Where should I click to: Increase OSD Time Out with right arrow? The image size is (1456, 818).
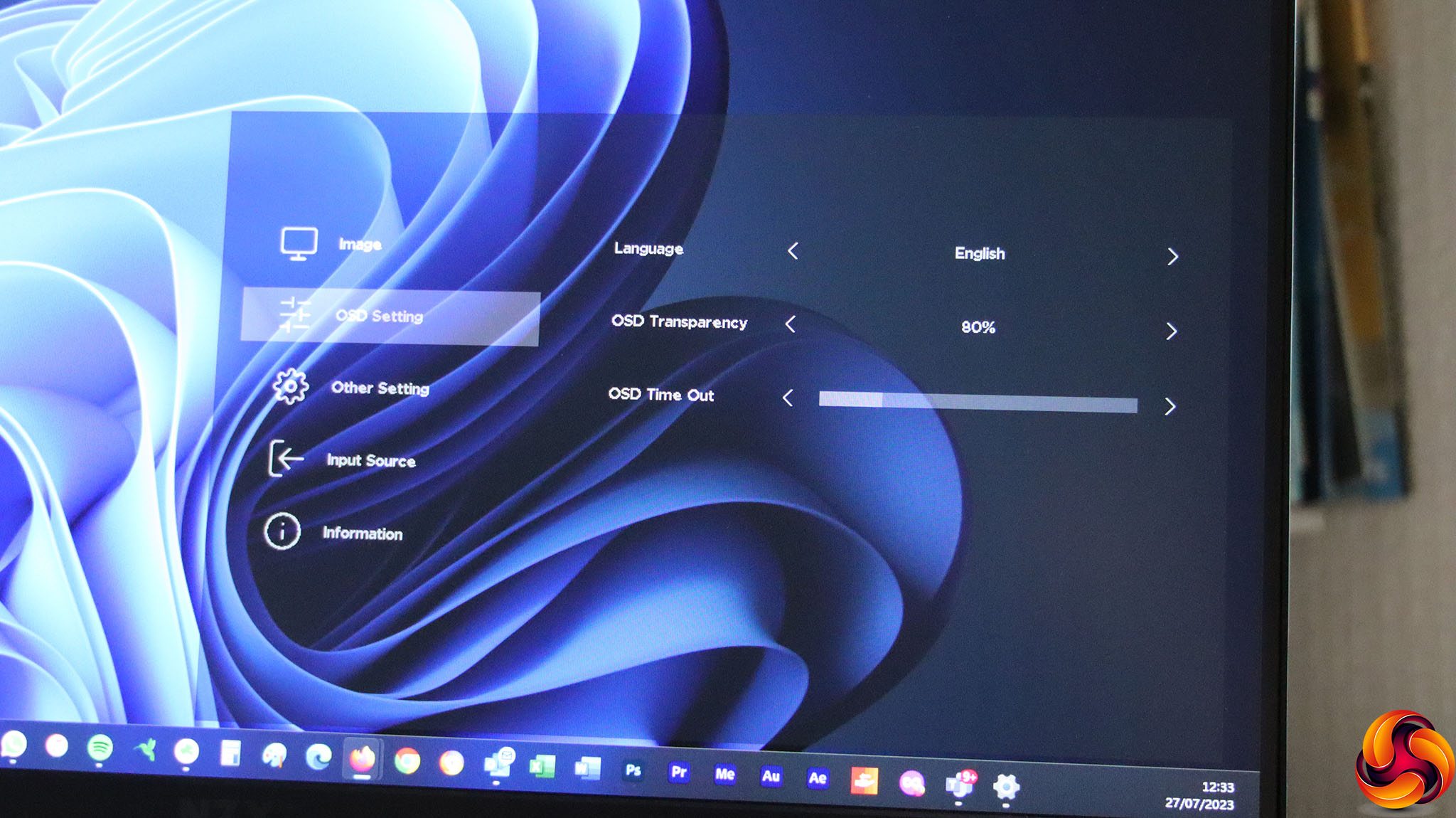tap(1169, 406)
